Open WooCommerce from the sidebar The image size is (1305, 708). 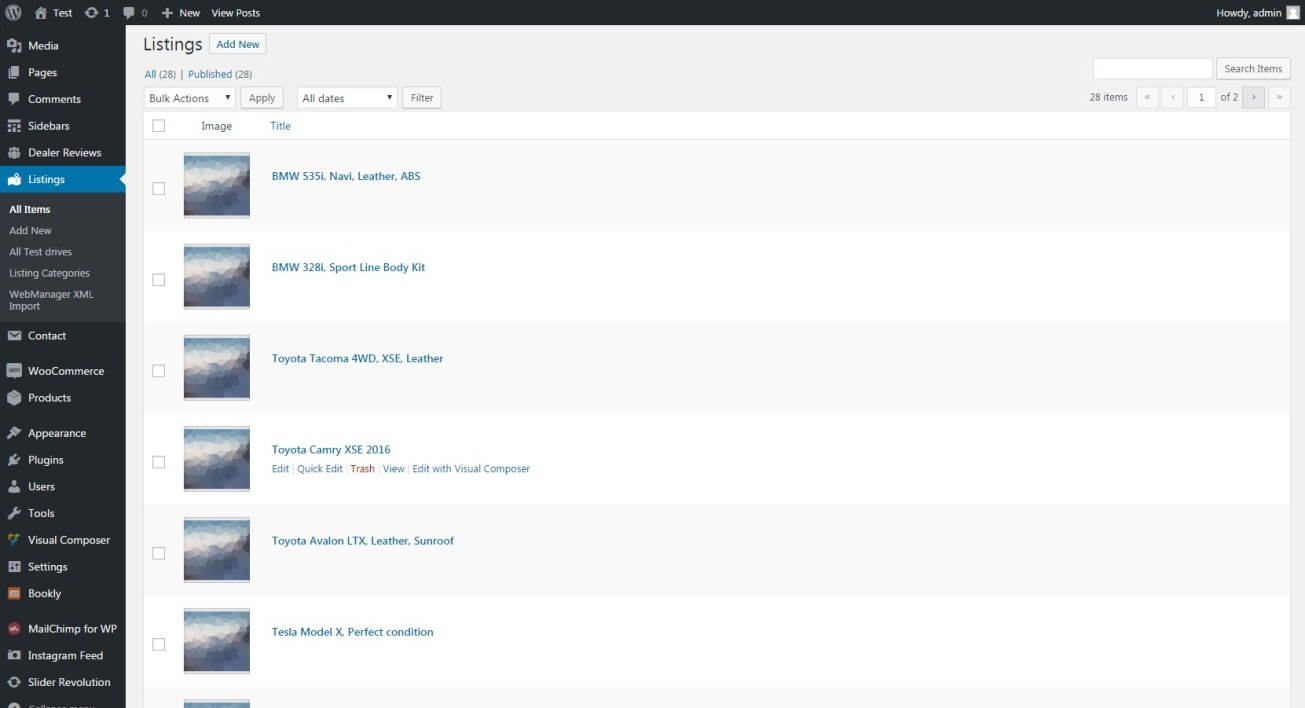click(x=65, y=371)
